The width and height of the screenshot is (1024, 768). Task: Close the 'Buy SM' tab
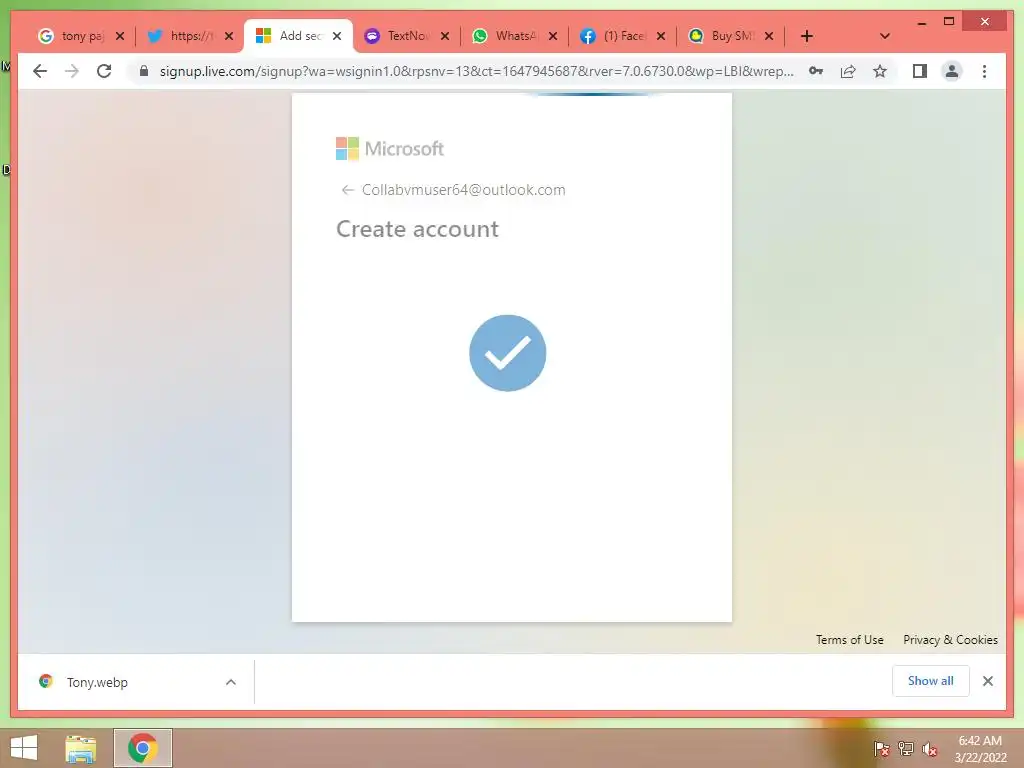coord(769,36)
